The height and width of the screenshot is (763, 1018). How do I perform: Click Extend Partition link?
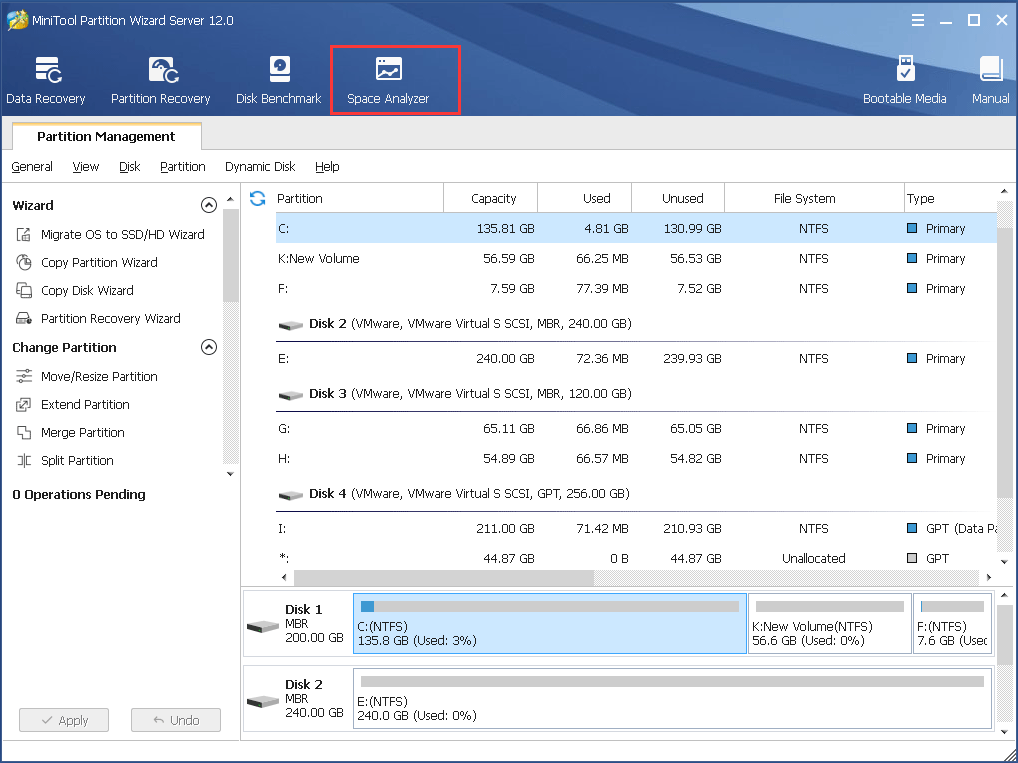85,405
